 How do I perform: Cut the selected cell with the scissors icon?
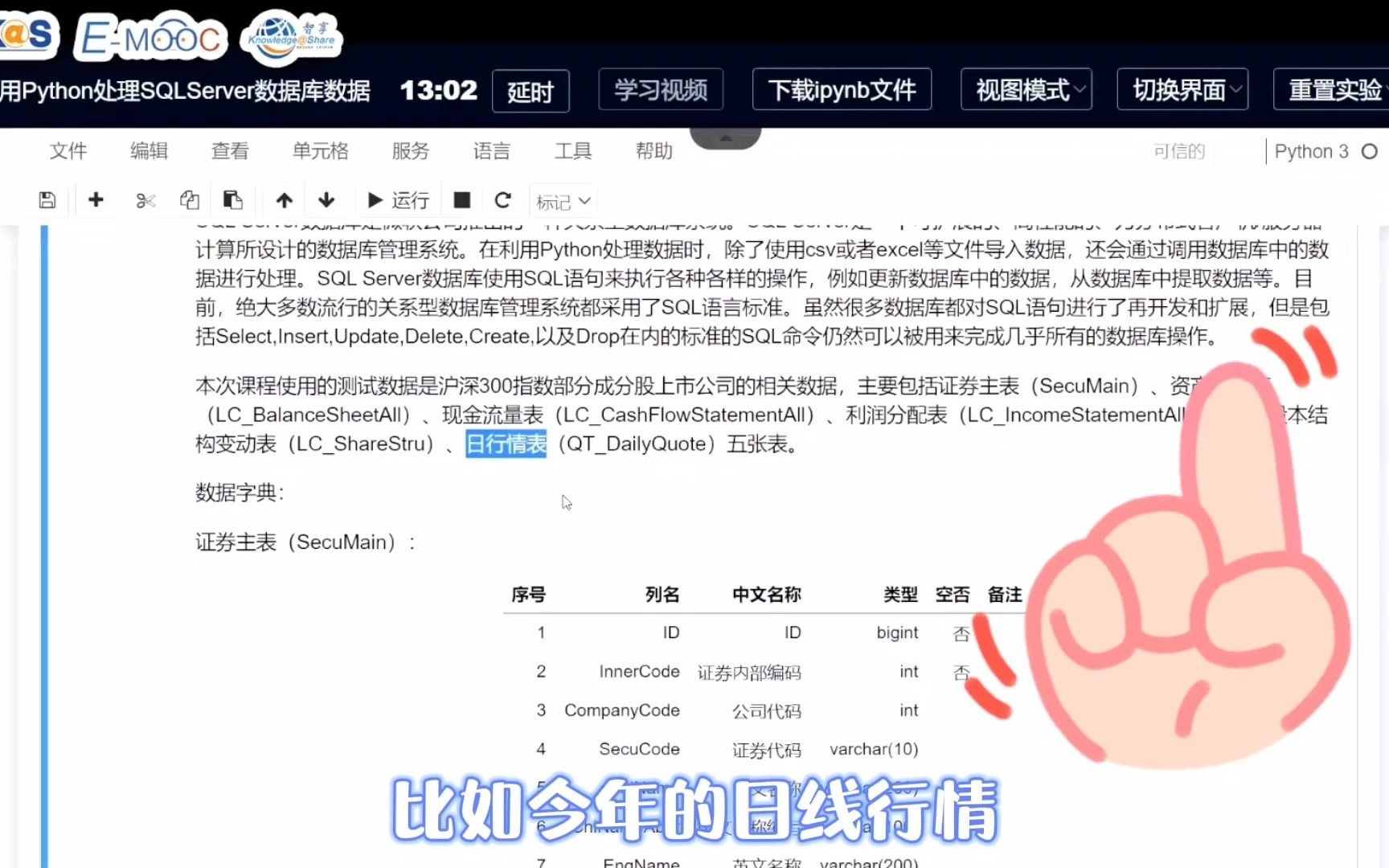[145, 200]
